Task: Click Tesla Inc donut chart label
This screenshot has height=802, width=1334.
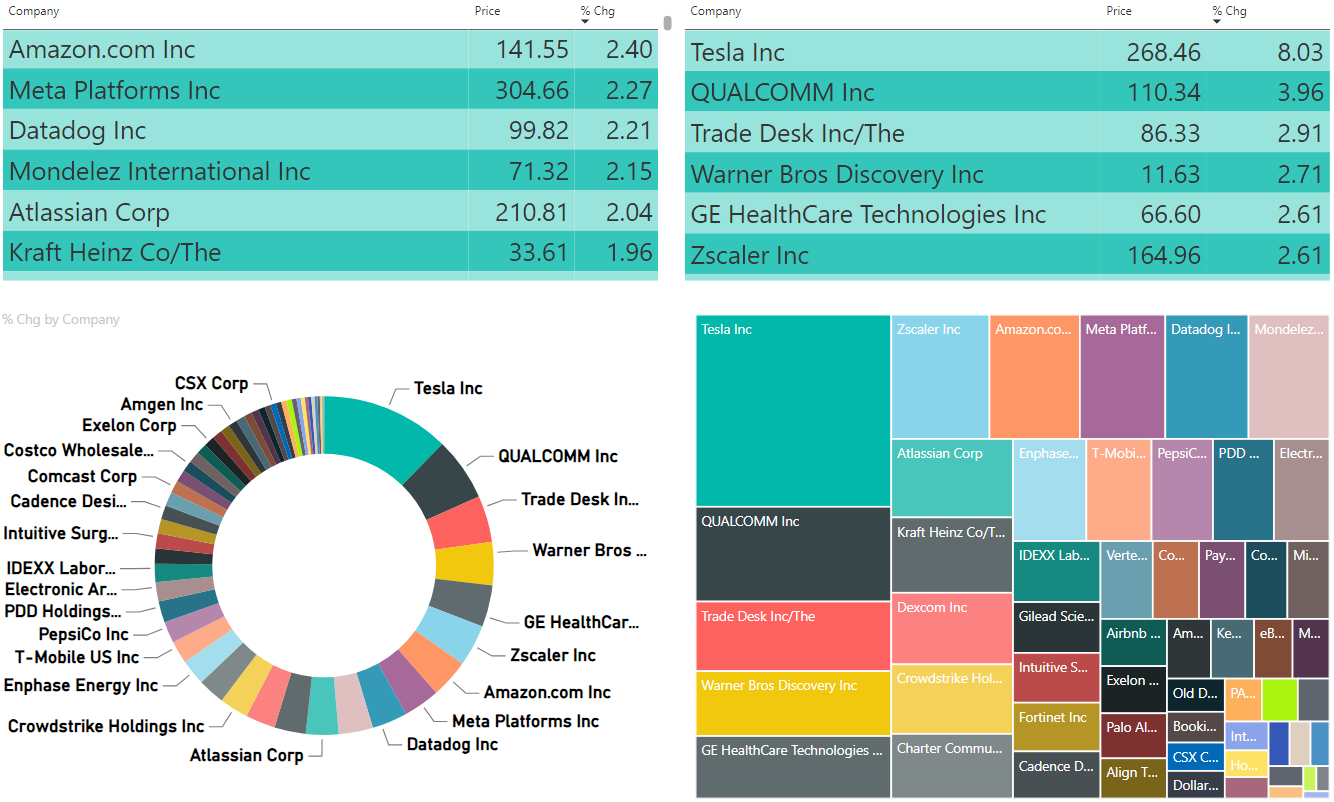Action: coord(448,388)
